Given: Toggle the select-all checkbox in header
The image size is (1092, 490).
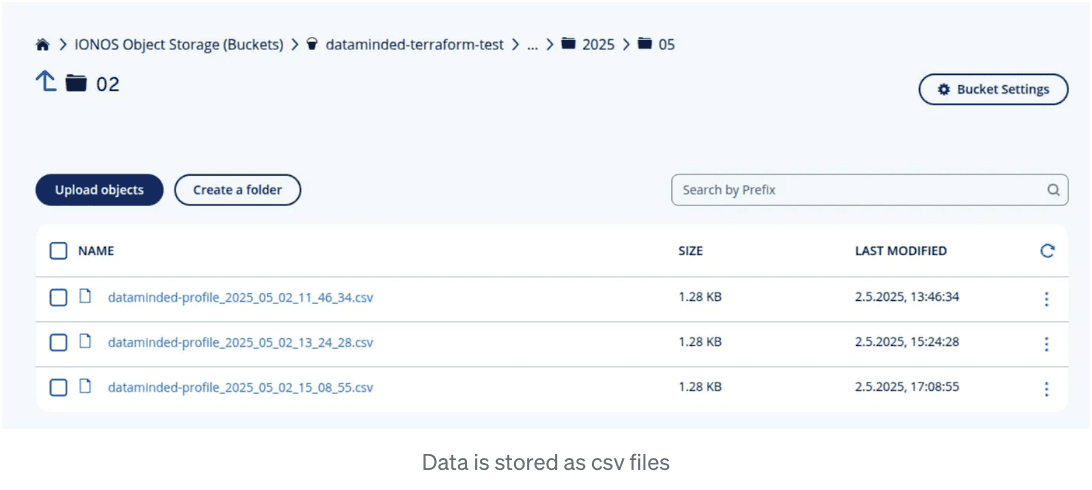Looking at the screenshot, I should (x=58, y=251).
